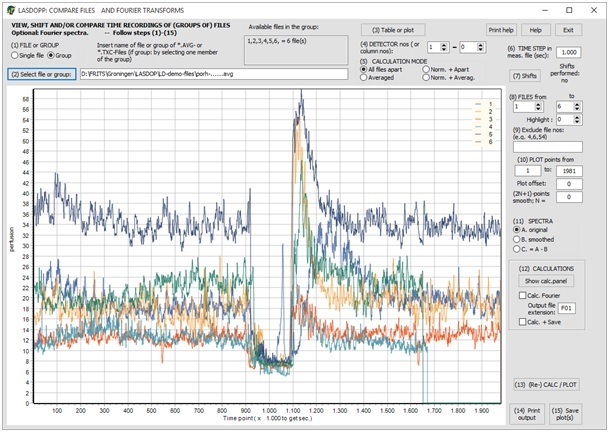Click (14) Print output button
Viewport: 613px width, 434px height.
coord(527,414)
